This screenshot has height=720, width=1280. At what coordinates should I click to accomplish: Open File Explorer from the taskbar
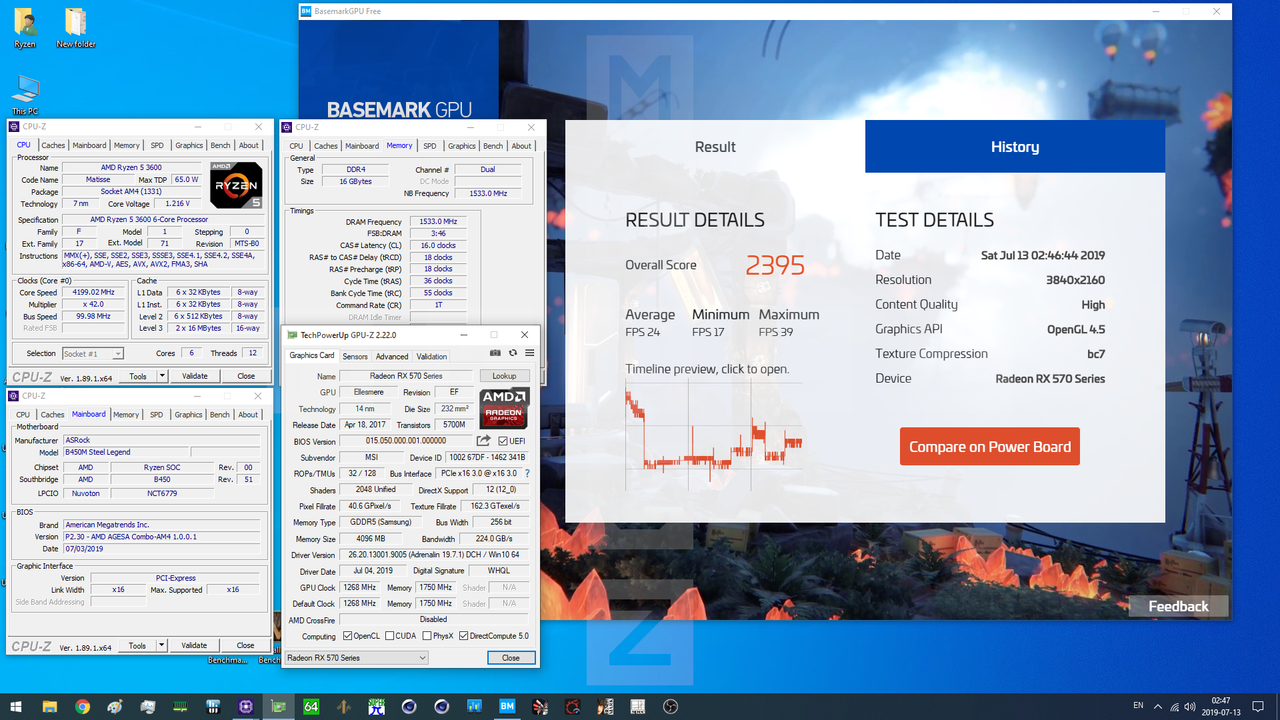pyautogui.click(x=49, y=707)
